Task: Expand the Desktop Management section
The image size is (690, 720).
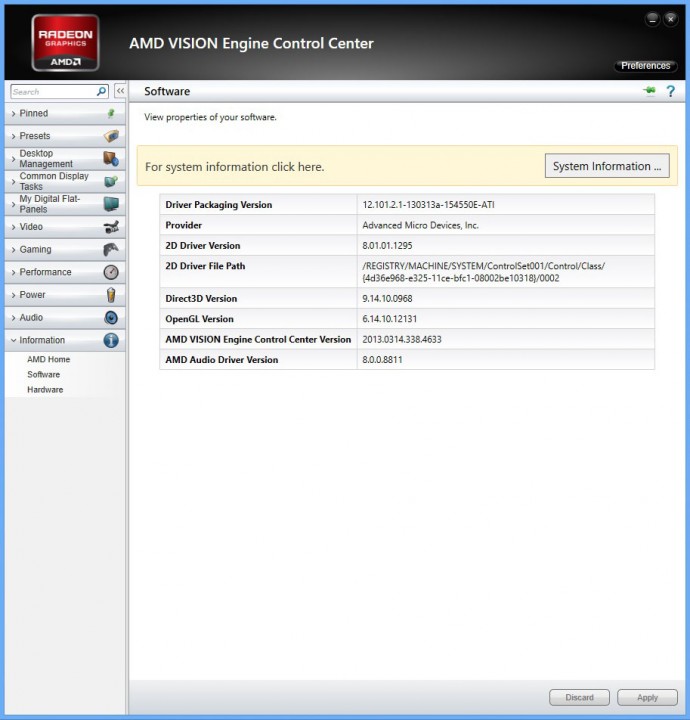Action: (65, 159)
